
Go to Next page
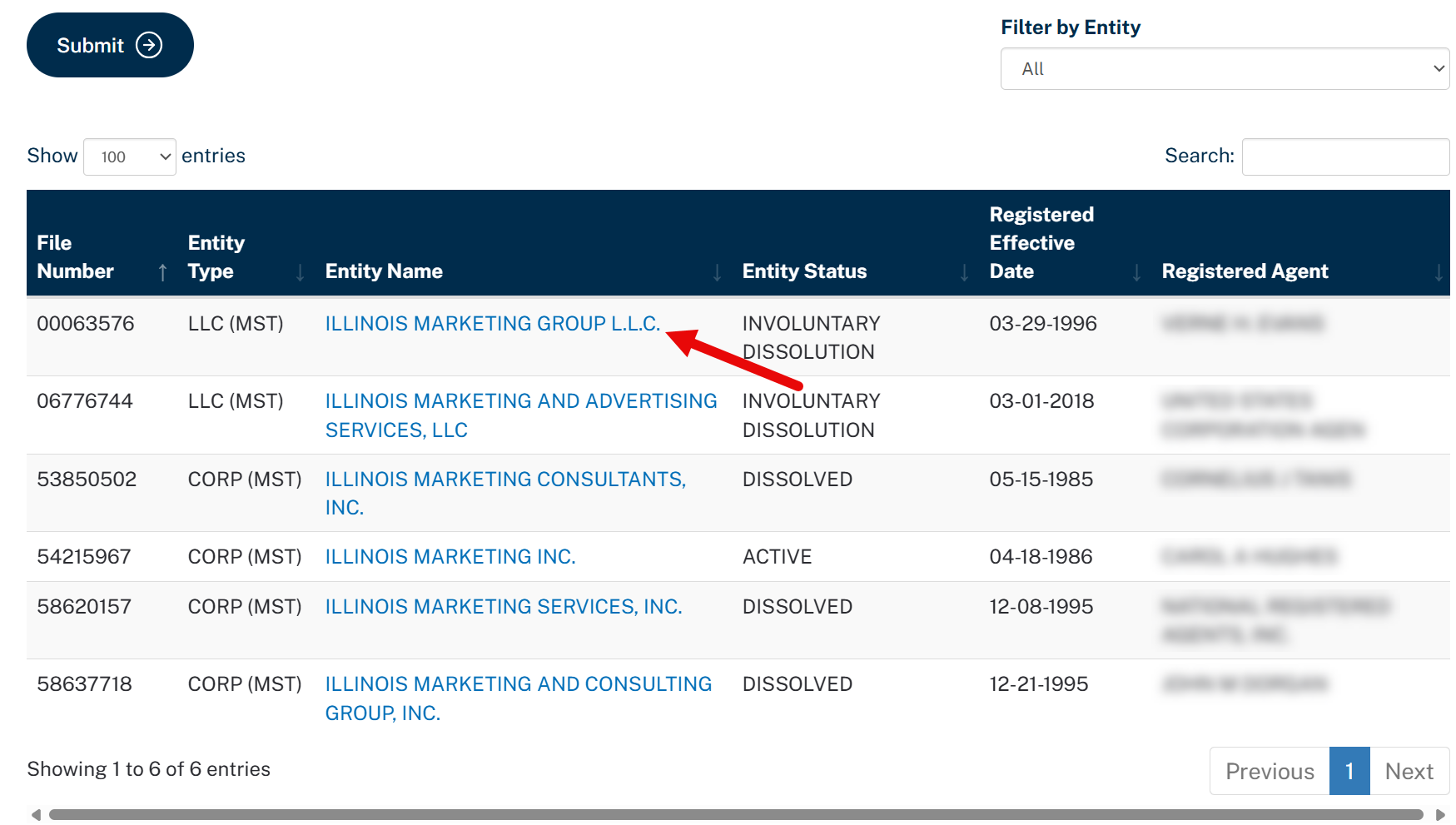(1409, 771)
